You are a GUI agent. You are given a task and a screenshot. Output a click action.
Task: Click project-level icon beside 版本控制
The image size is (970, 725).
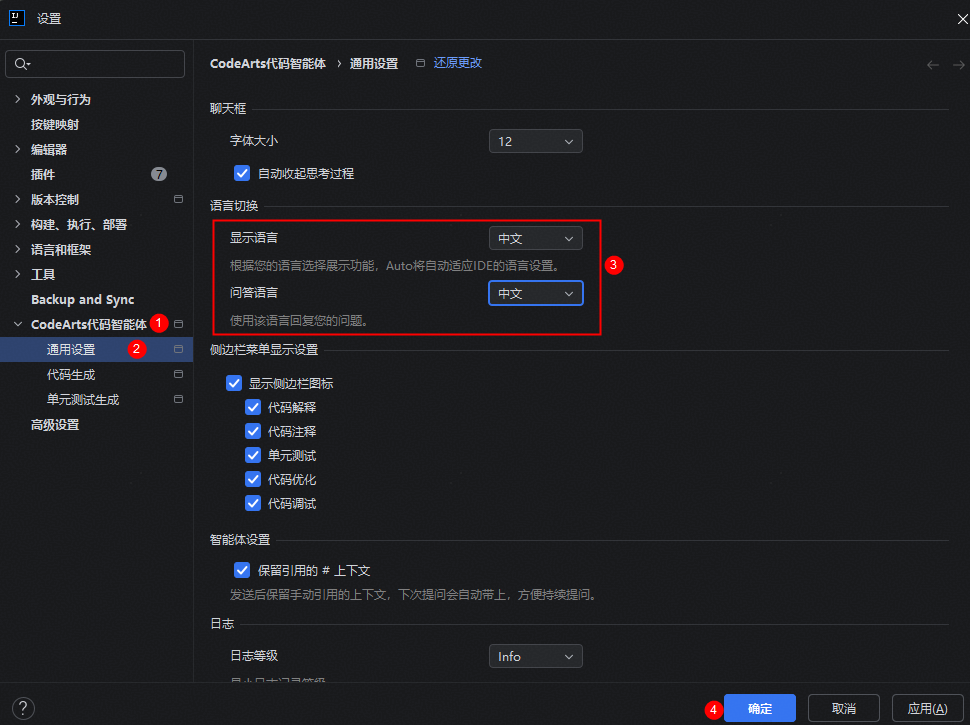pos(179,199)
